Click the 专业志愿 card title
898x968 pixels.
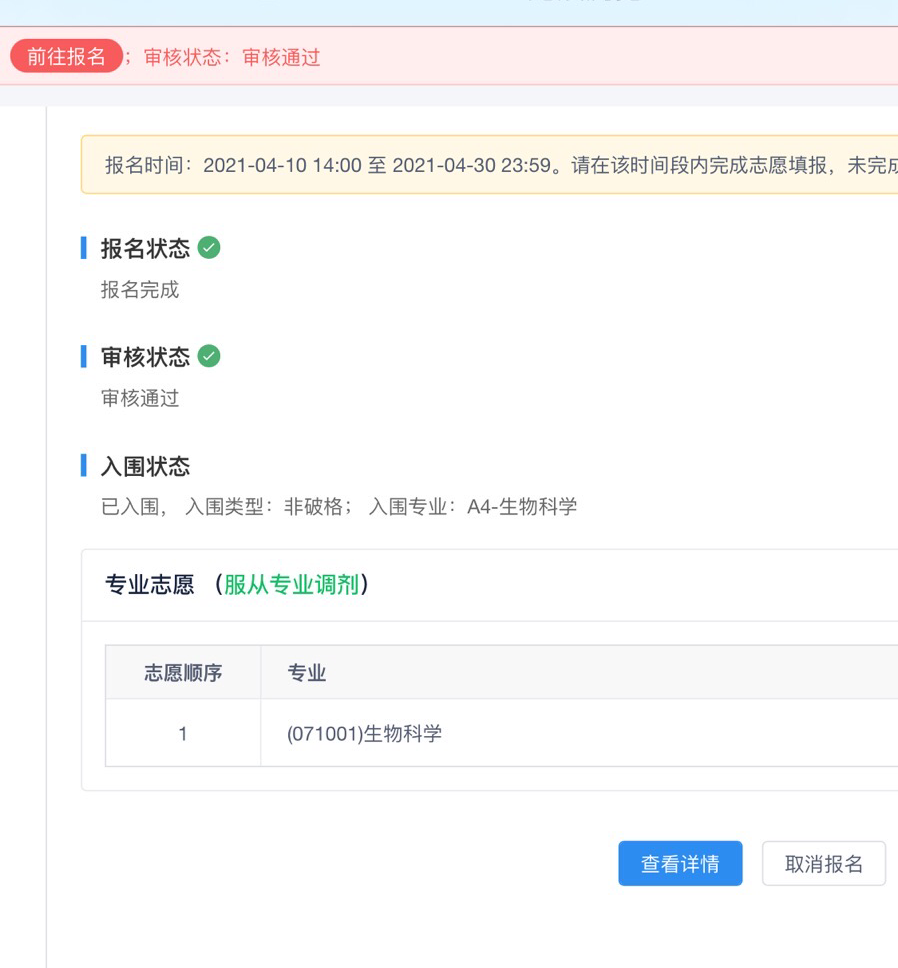149,585
